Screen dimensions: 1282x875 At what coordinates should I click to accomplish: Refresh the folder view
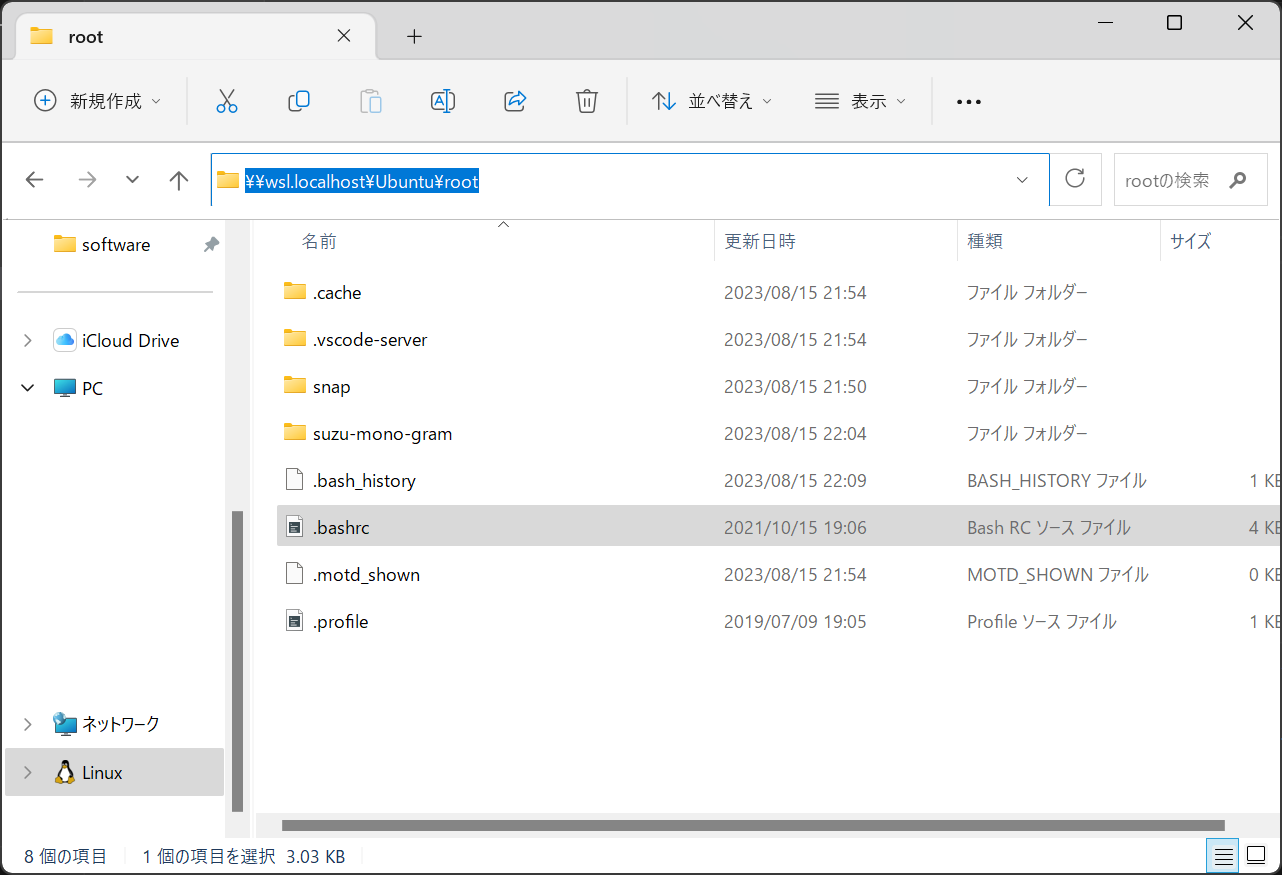pyautogui.click(x=1075, y=179)
